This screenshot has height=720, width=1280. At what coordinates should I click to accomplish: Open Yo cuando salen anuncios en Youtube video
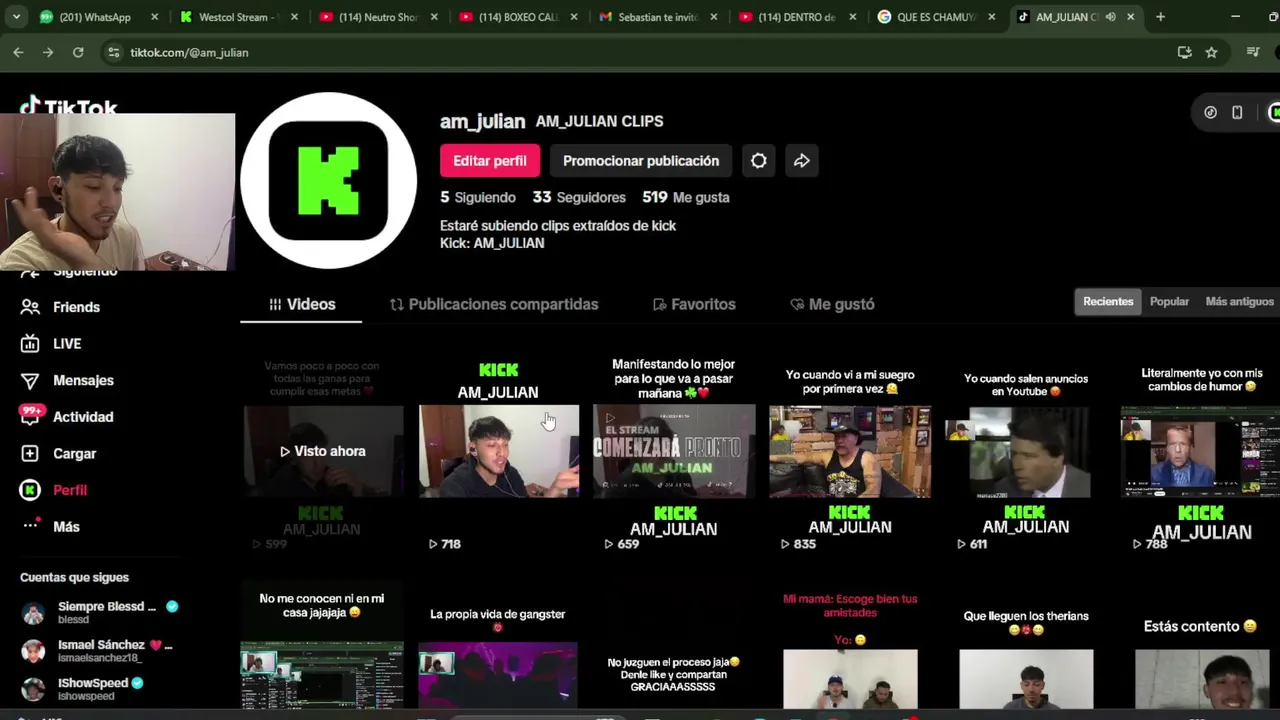tap(1025, 451)
